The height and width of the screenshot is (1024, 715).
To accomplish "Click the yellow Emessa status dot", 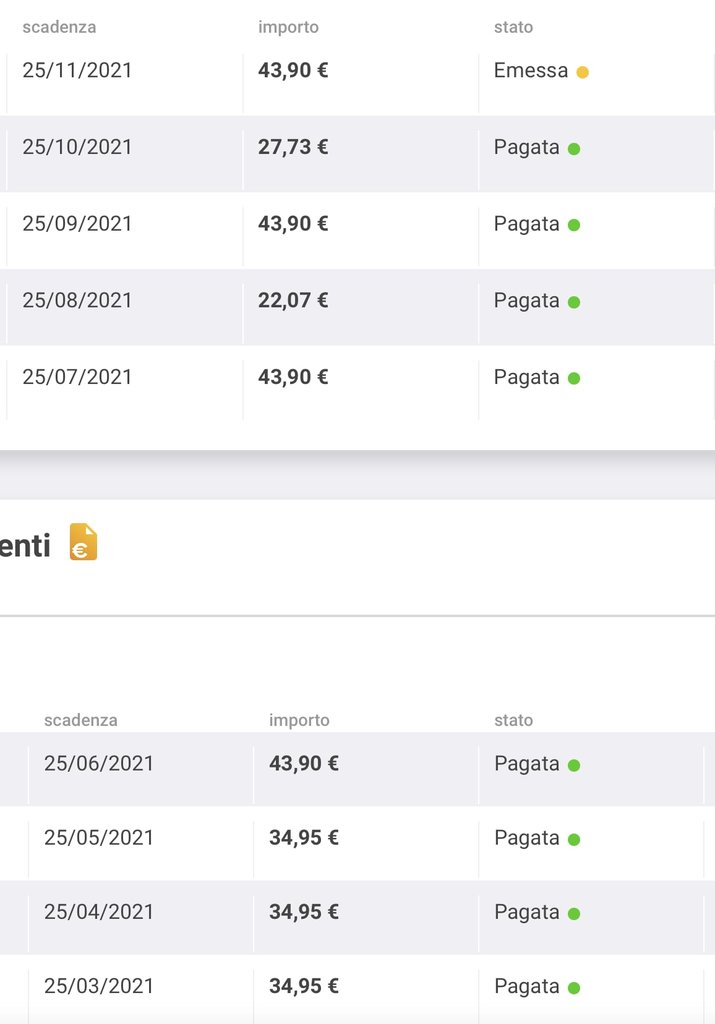I will (582, 72).
